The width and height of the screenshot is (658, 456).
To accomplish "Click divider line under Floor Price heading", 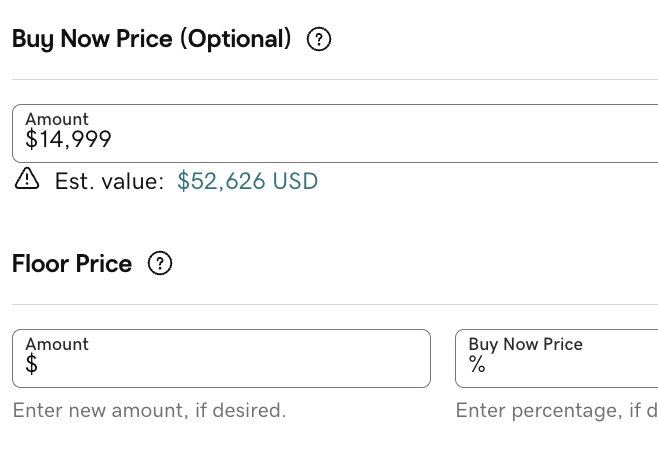I will coord(335,305).
